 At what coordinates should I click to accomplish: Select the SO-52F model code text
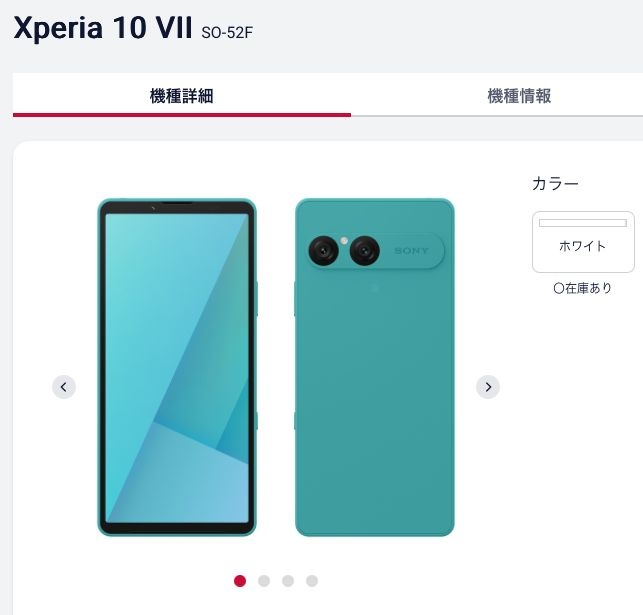tap(227, 32)
